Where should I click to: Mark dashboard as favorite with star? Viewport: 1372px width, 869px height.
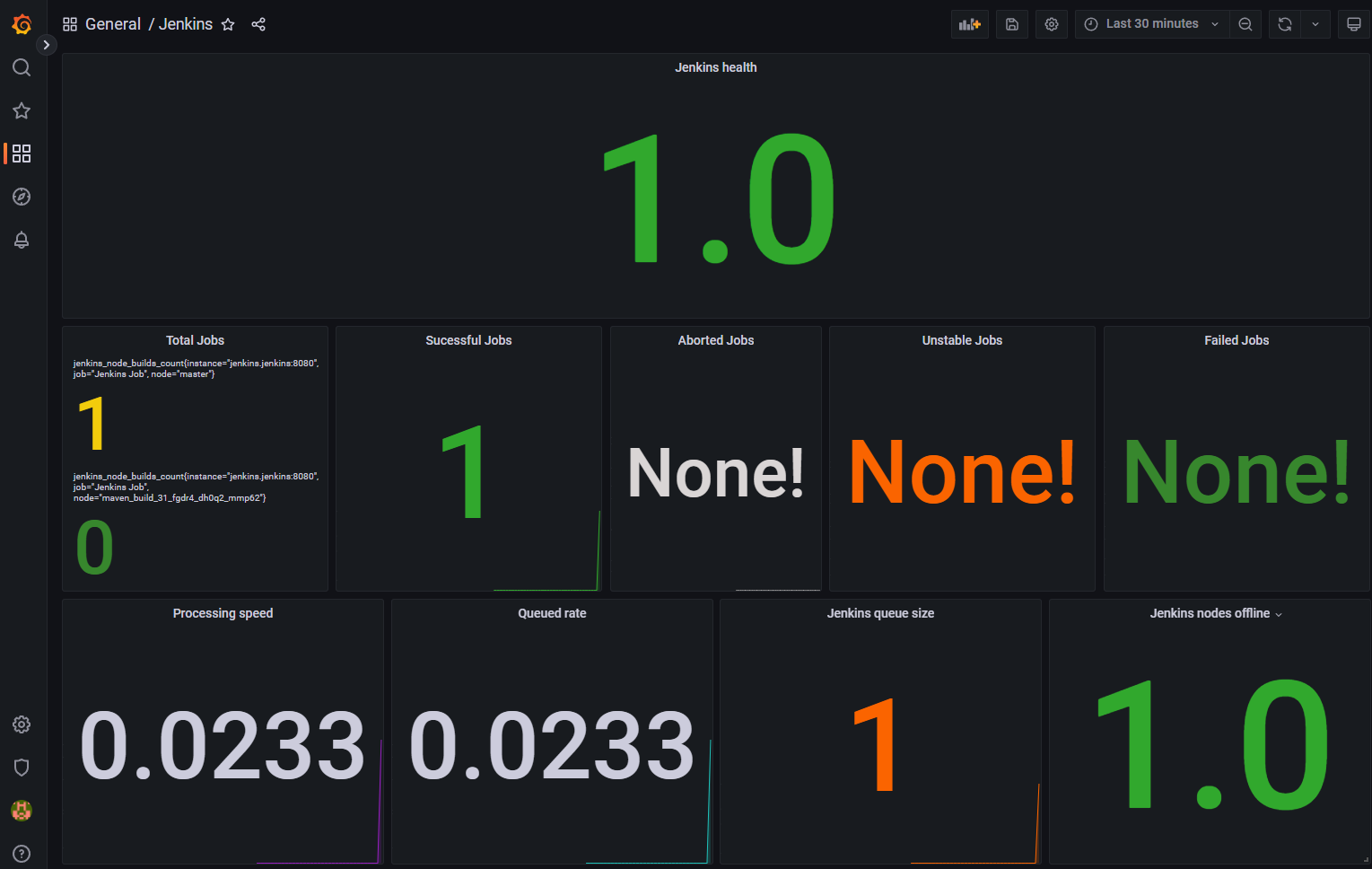click(x=228, y=24)
